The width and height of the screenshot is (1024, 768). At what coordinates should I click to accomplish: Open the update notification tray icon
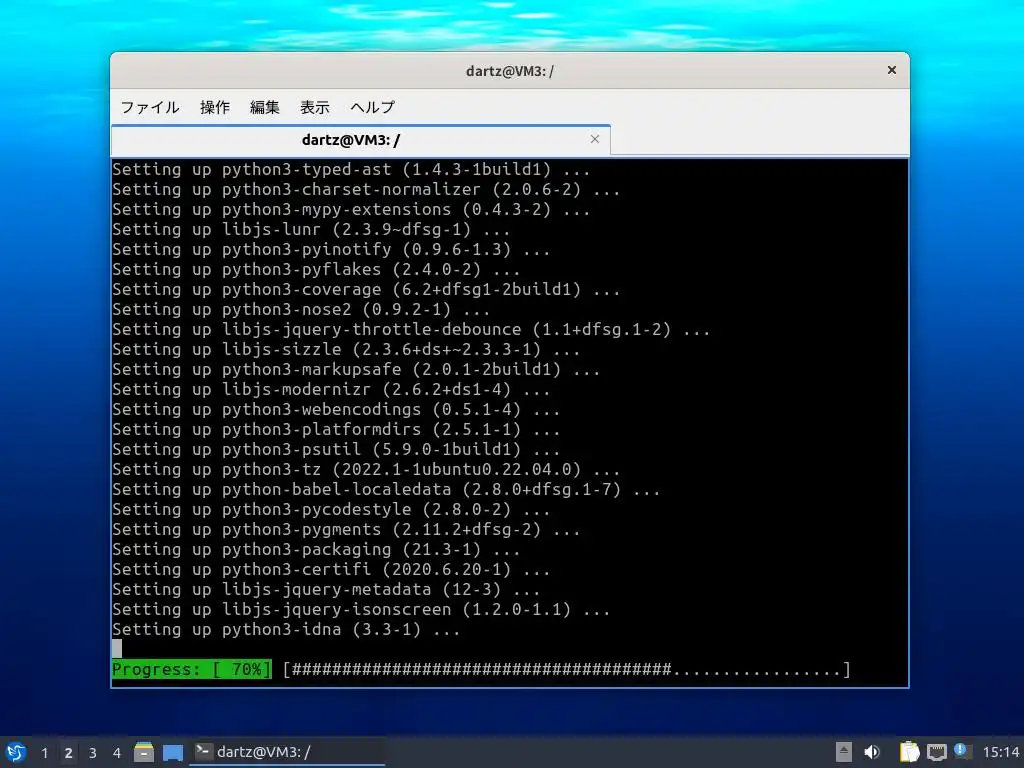point(962,751)
